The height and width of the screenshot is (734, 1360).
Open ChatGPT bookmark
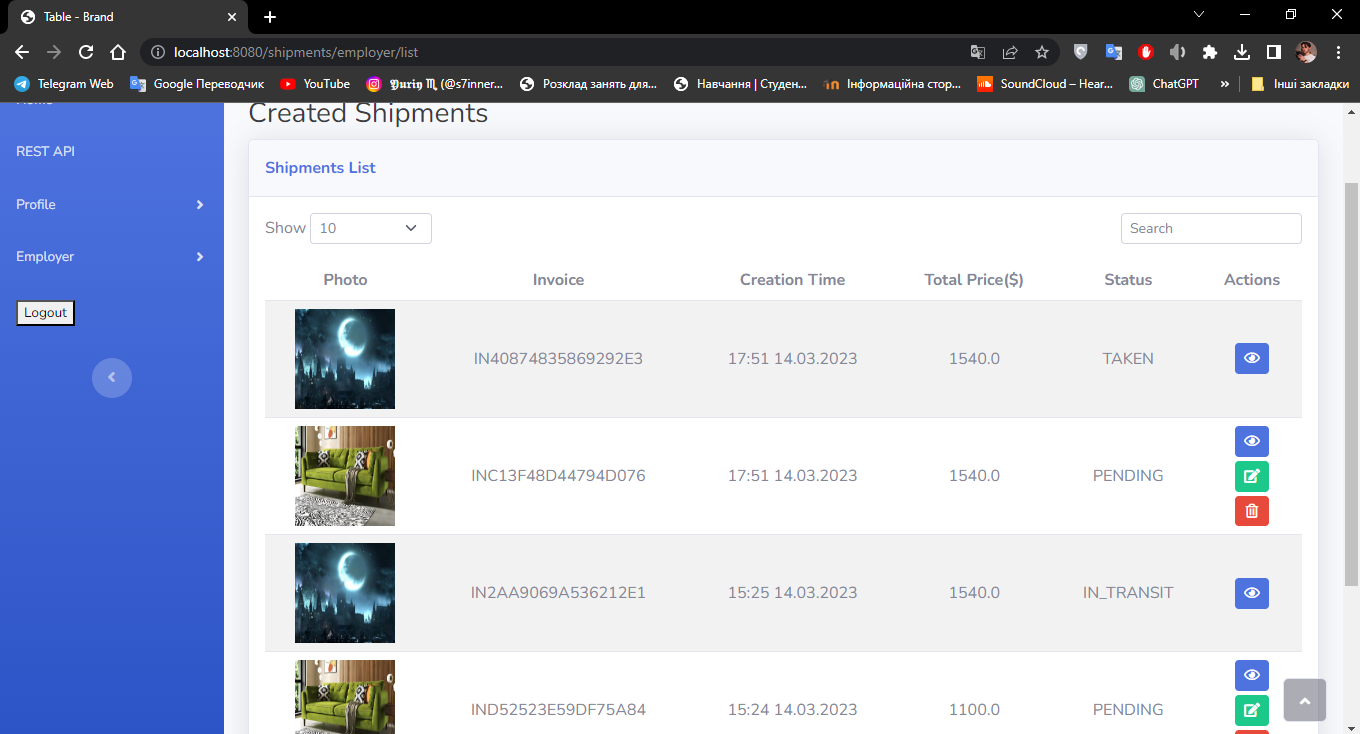tap(1164, 84)
